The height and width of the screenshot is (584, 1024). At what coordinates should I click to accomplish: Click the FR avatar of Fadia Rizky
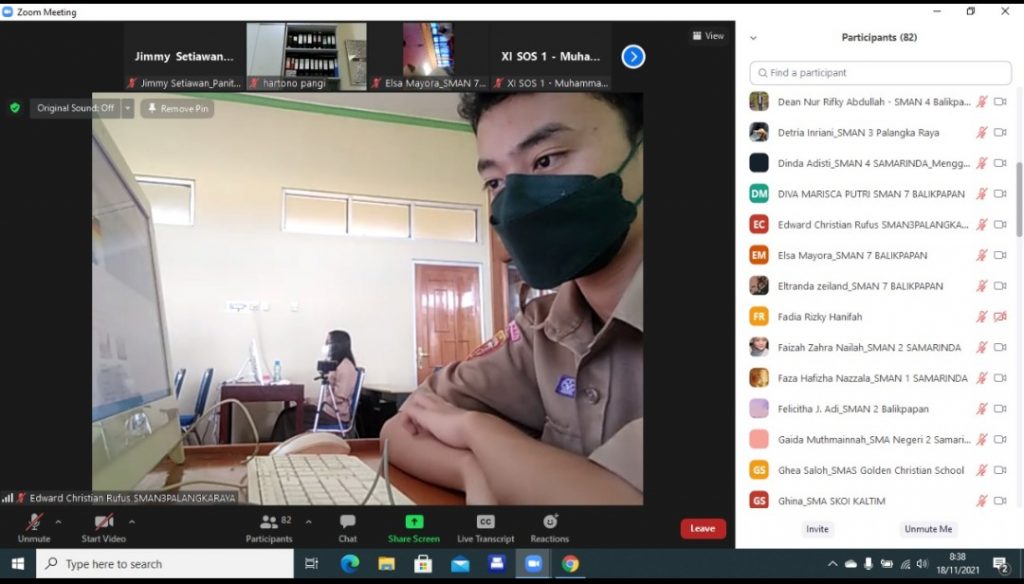(x=759, y=317)
